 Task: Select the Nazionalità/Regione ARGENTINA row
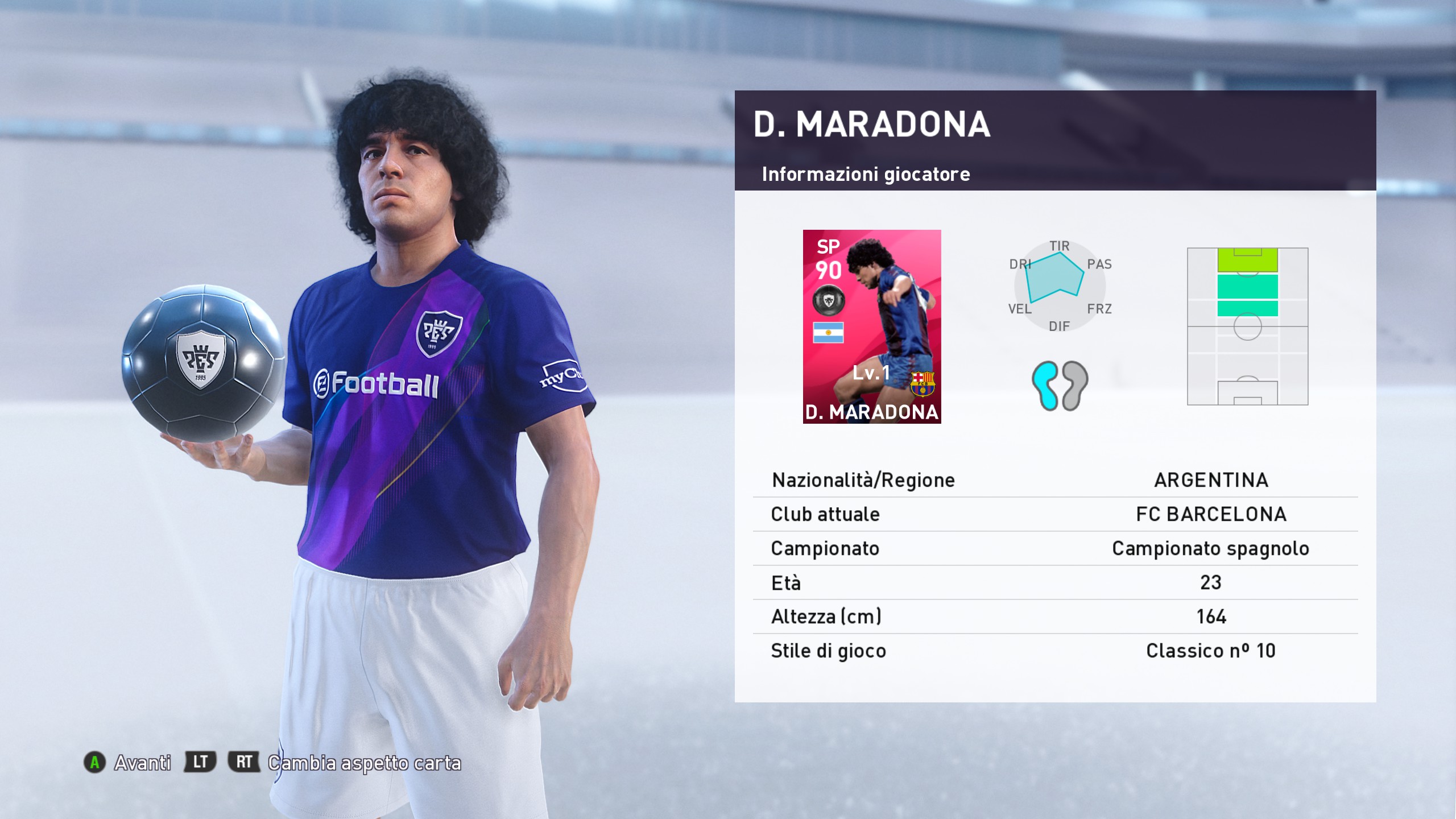tap(1056, 480)
